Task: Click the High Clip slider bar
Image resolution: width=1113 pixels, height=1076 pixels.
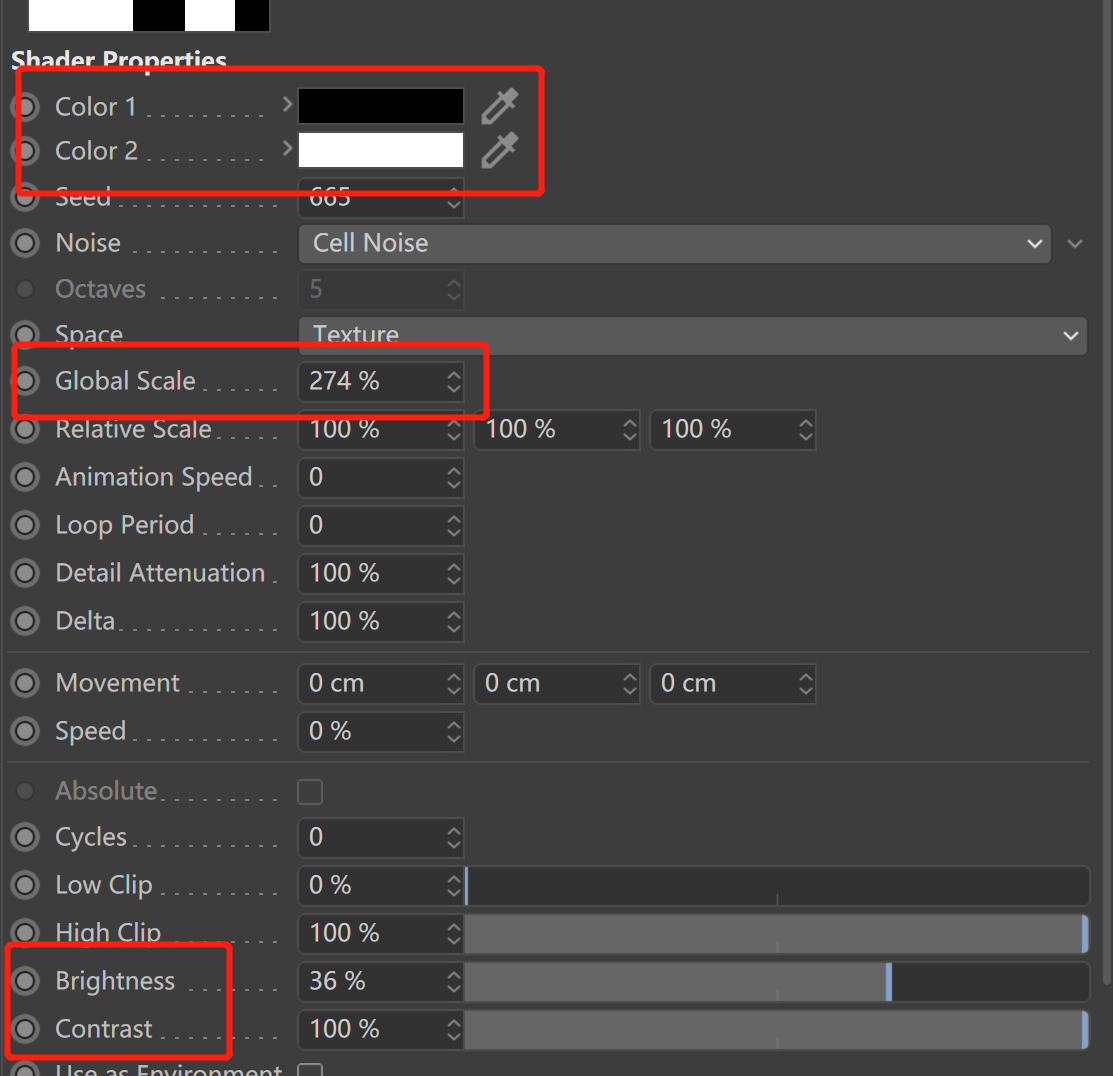Action: coord(777,934)
